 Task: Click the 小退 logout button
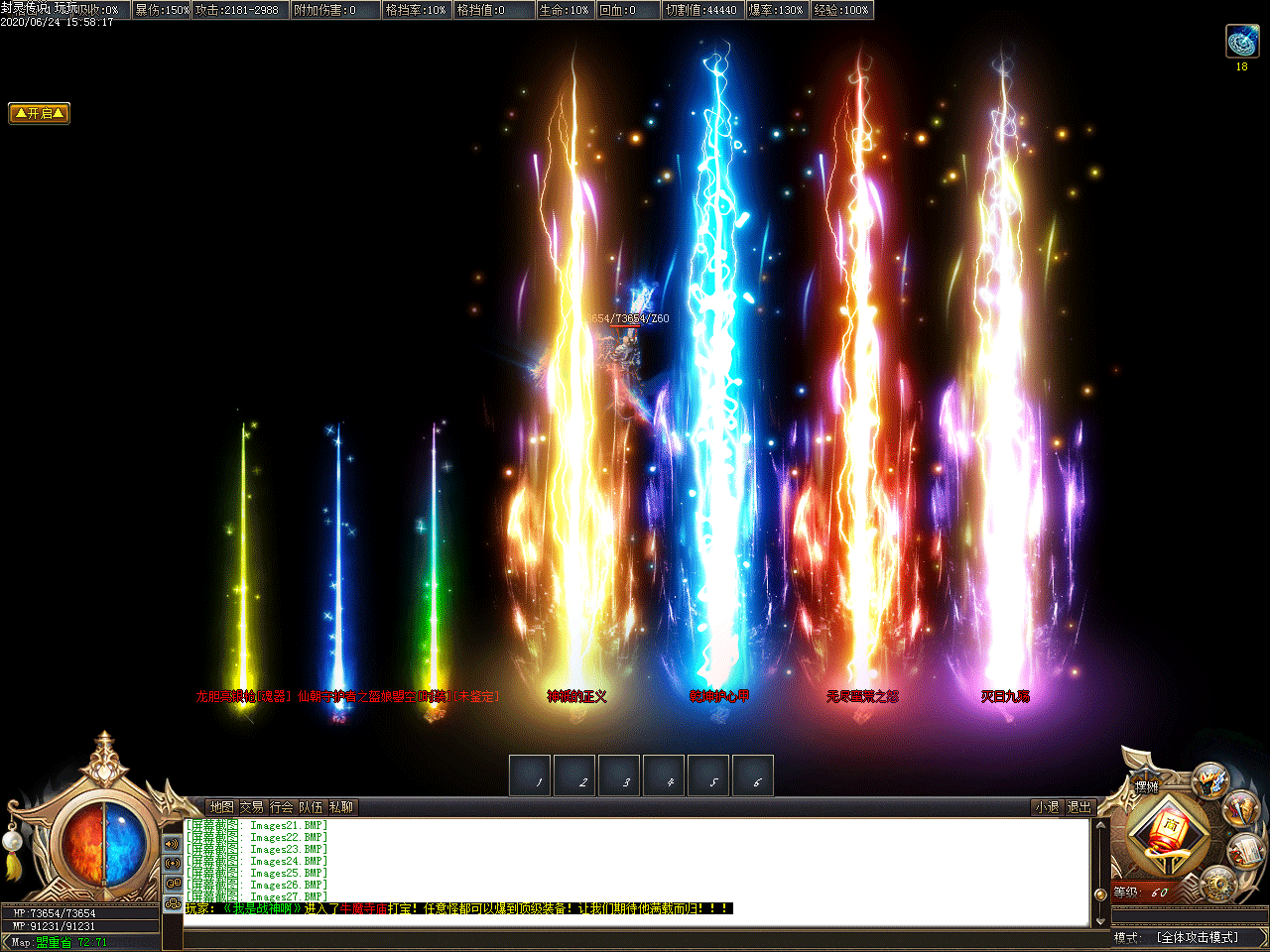1047,807
